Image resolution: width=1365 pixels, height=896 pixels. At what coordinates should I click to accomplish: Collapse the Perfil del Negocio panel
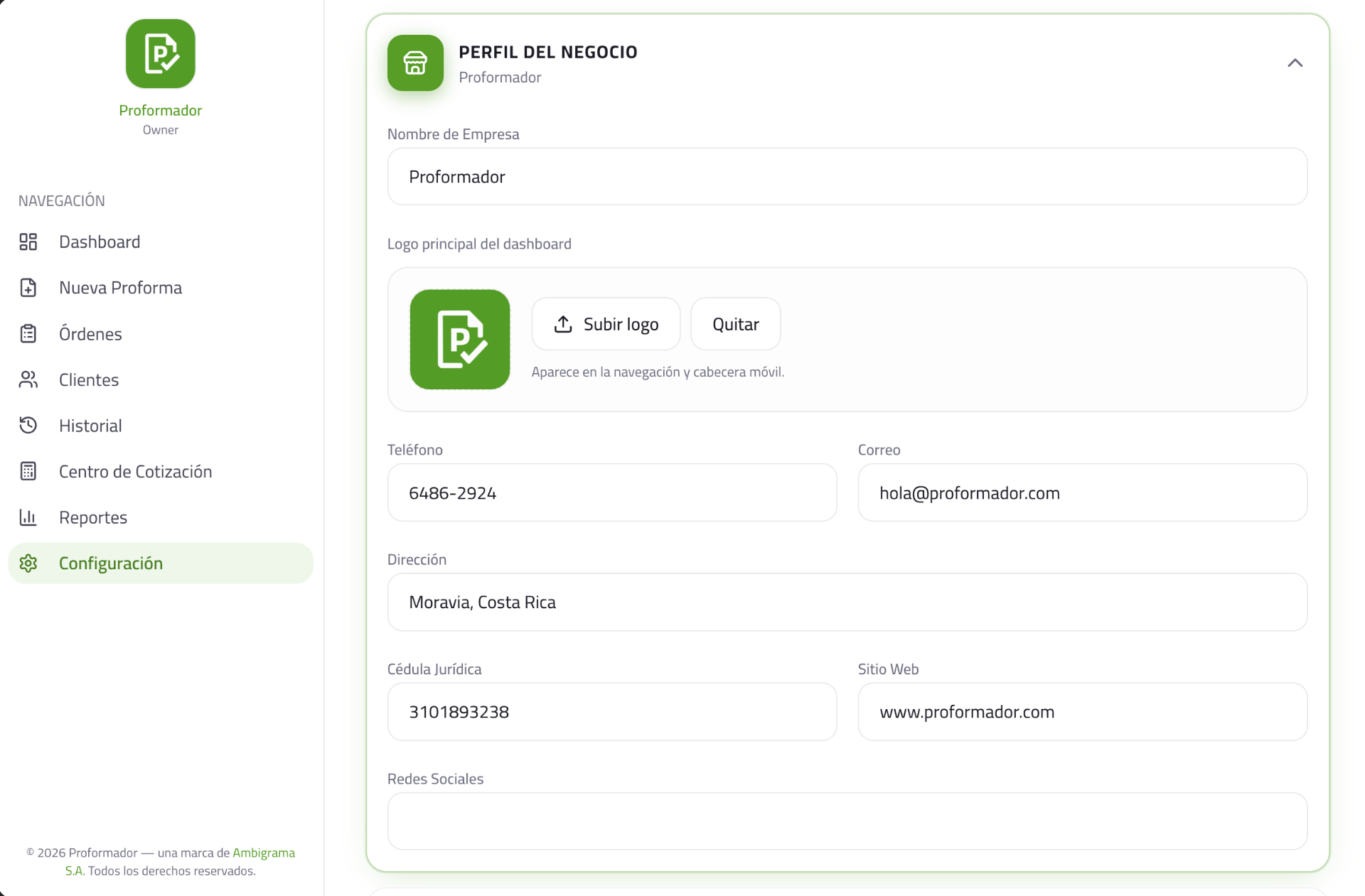coord(1295,63)
